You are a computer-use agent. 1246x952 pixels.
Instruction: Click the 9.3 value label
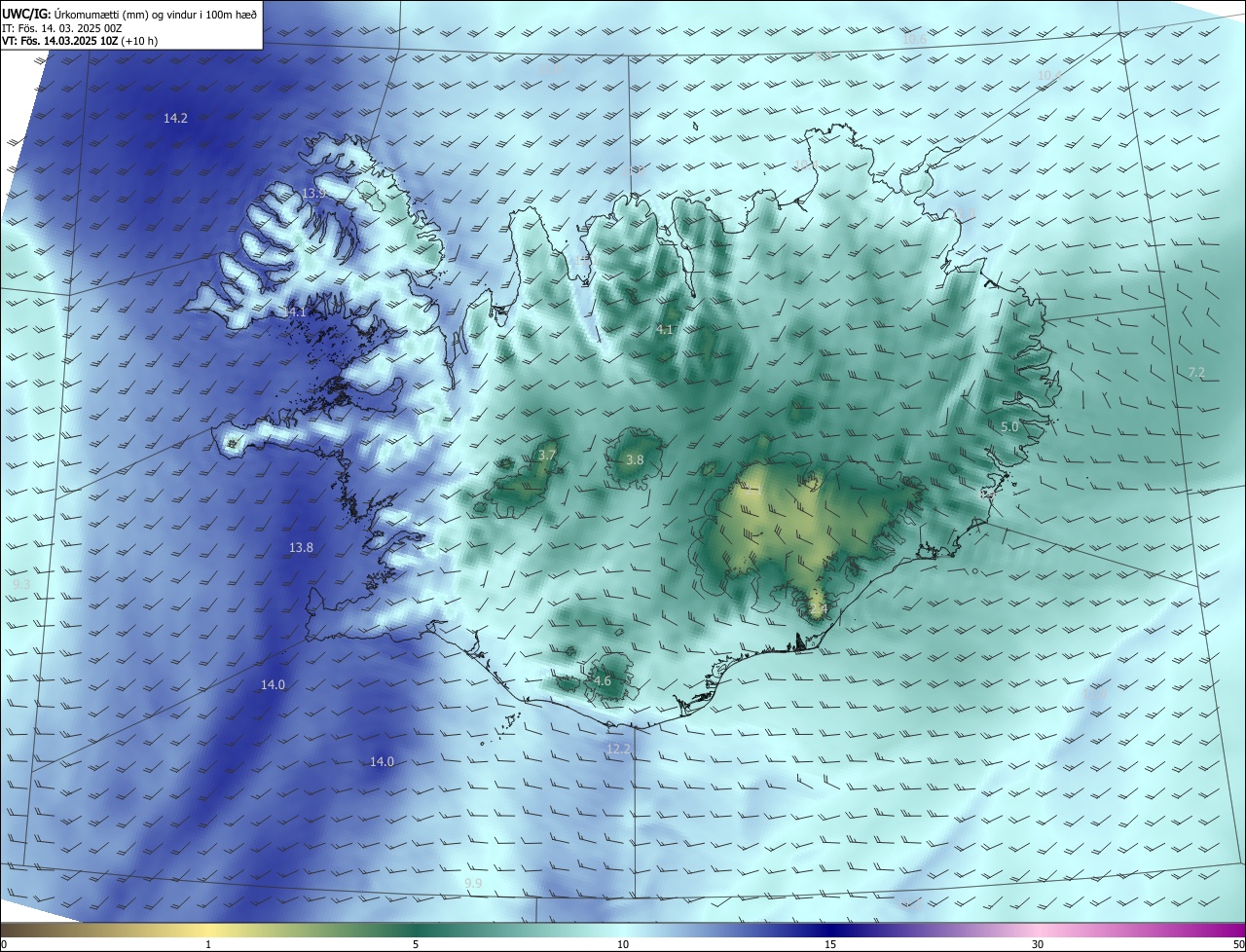pyautogui.click(x=21, y=585)
